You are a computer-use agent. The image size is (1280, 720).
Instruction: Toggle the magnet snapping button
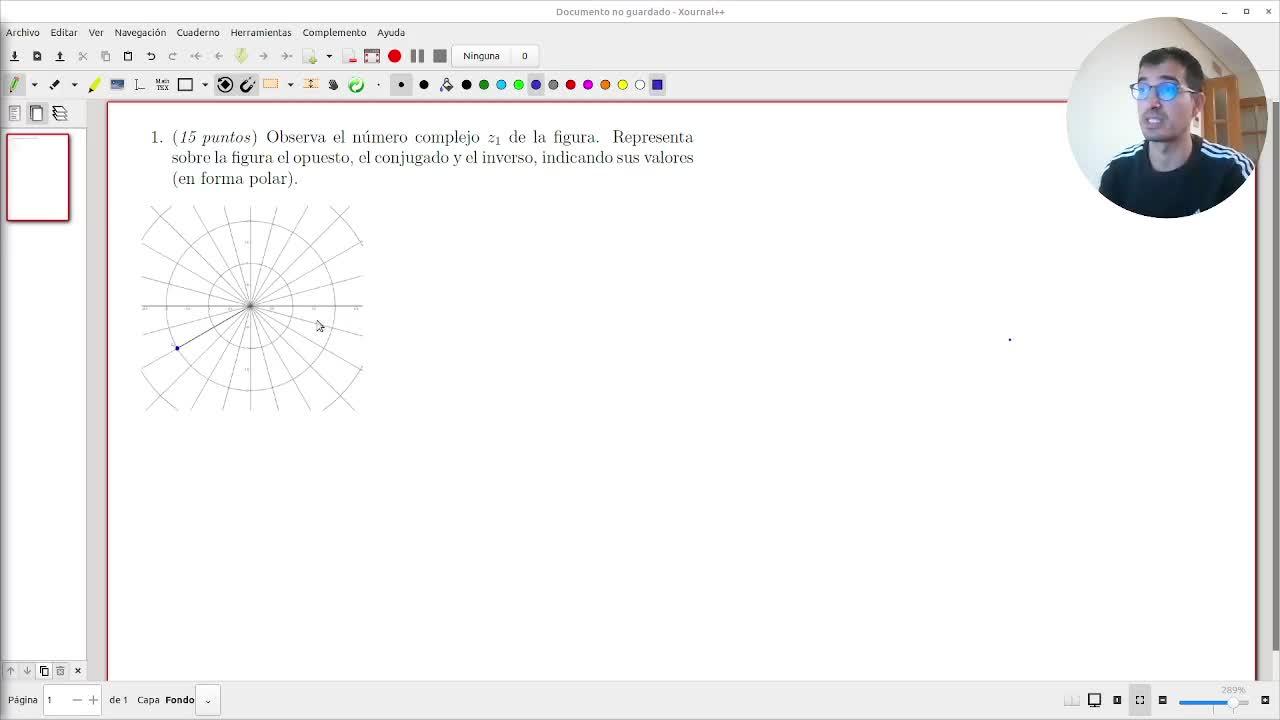click(x=247, y=85)
